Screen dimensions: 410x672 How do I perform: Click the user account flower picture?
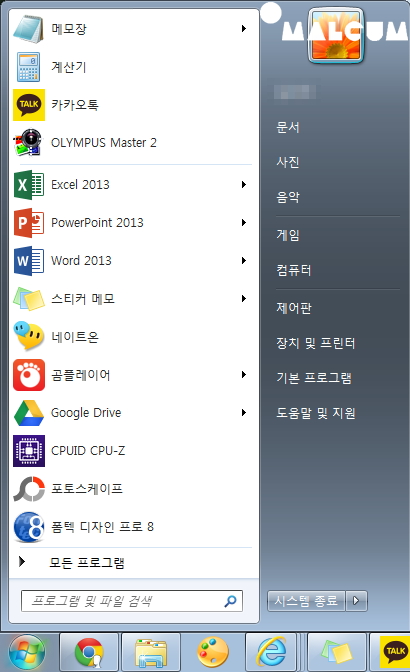336,36
